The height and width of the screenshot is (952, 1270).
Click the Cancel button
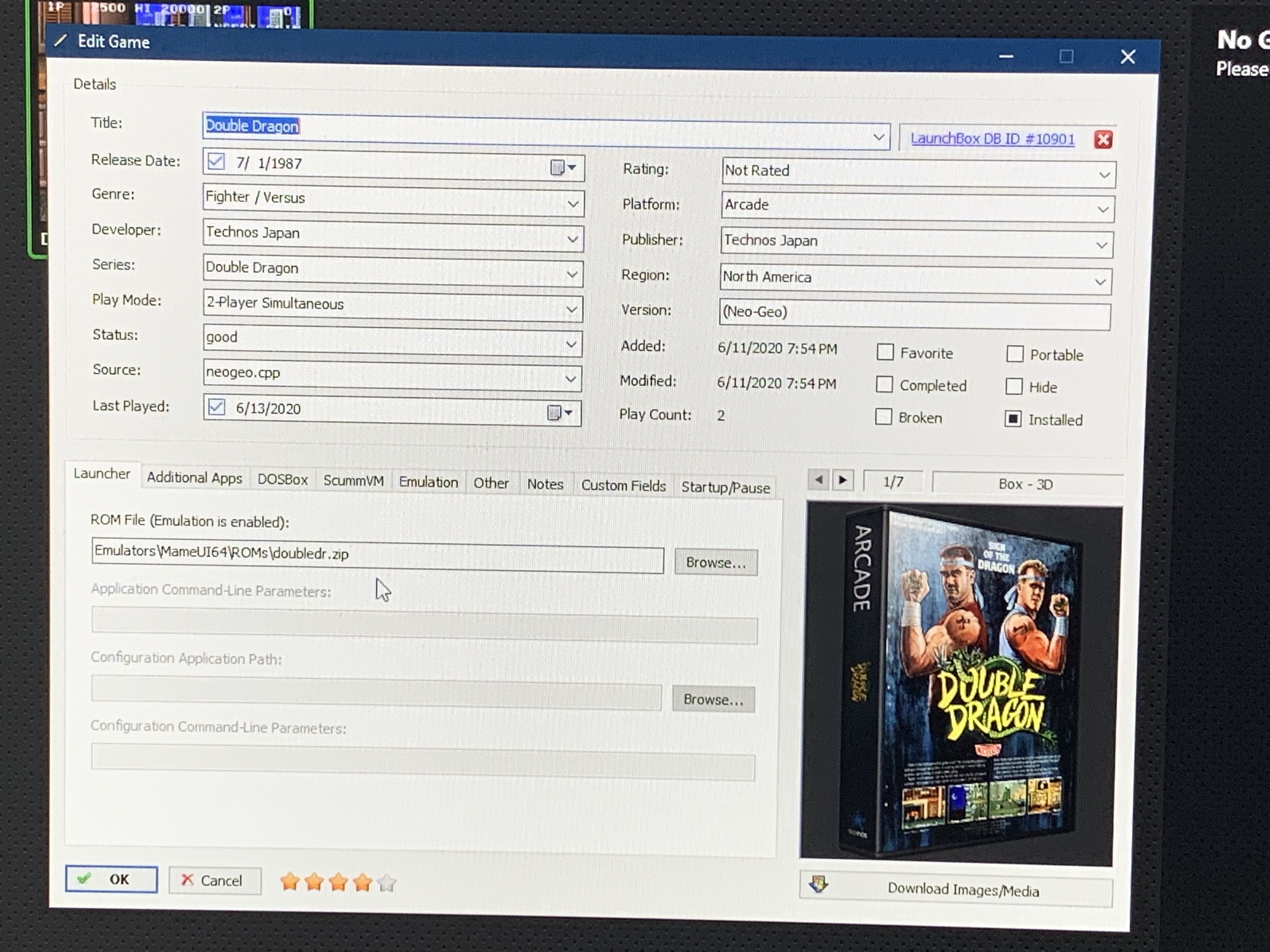point(215,880)
